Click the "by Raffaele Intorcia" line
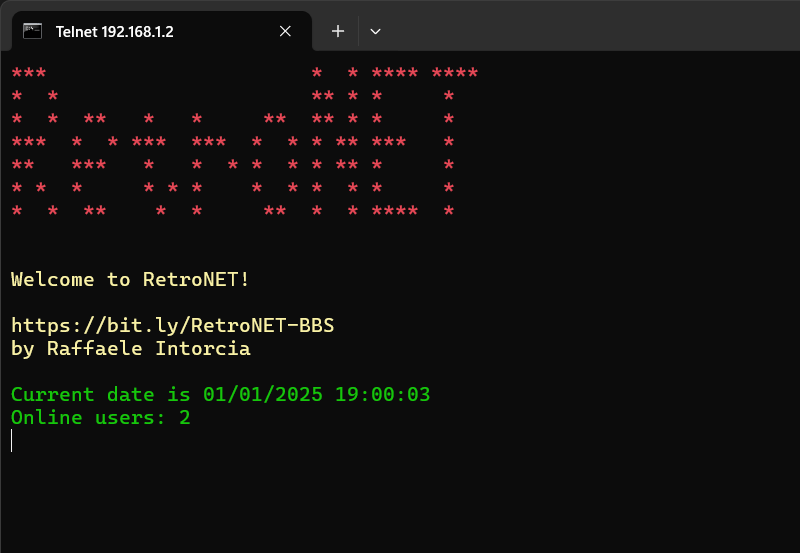Viewport: 800px width, 553px height. point(131,348)
